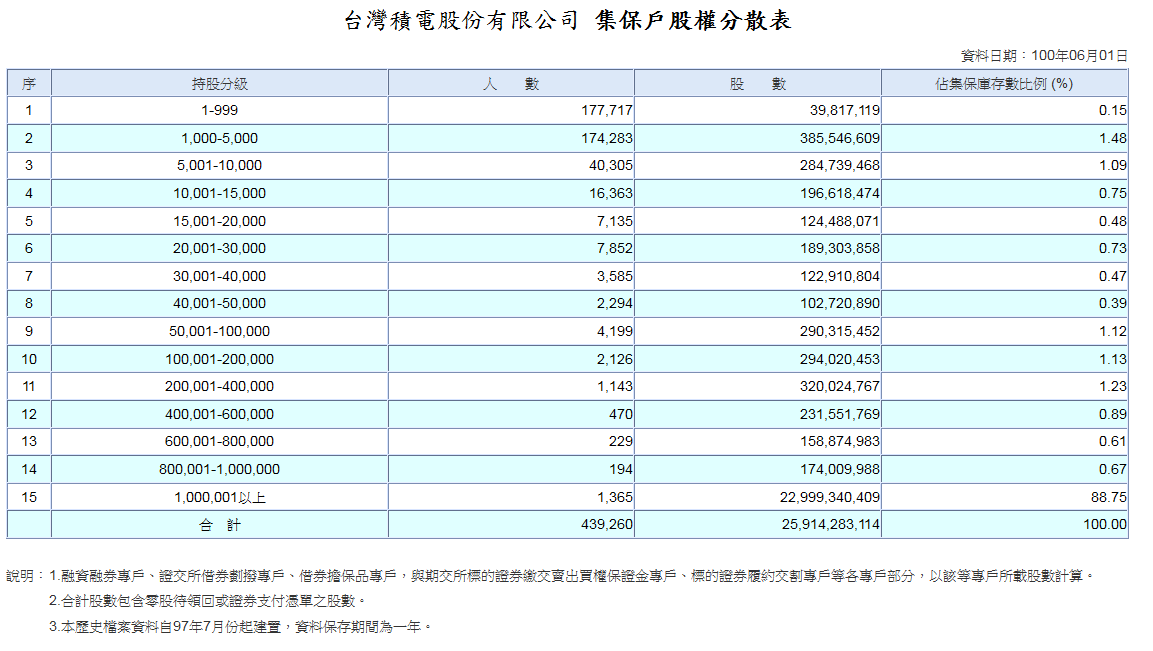Click the 人數 column header

click(x=511, y=84)
